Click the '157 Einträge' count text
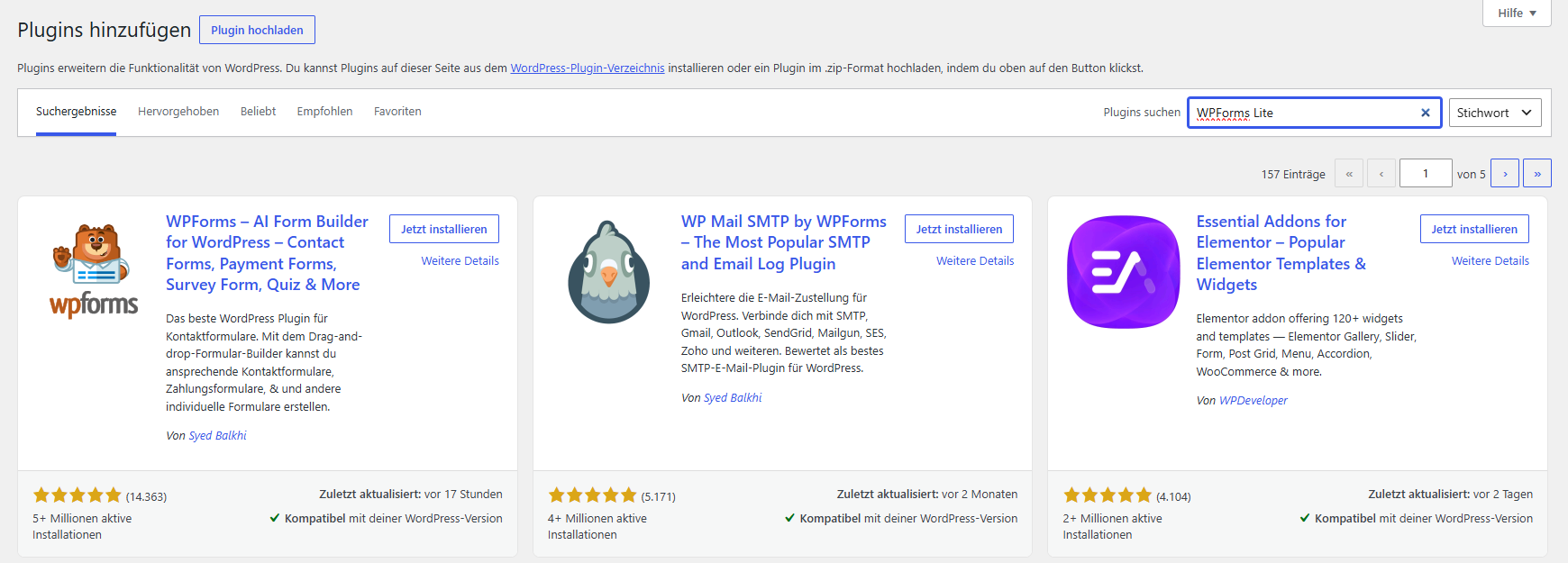 tap(1293, 174)
